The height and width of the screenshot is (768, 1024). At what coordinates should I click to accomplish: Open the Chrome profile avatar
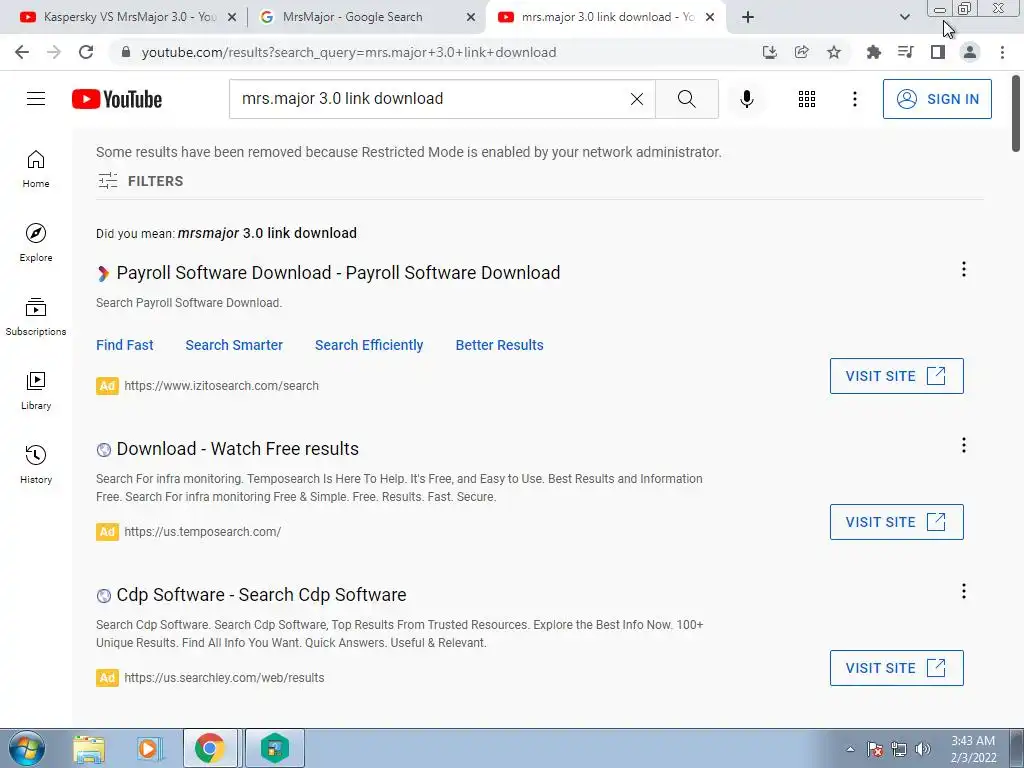pyautogui.click(x=970, y=52)
